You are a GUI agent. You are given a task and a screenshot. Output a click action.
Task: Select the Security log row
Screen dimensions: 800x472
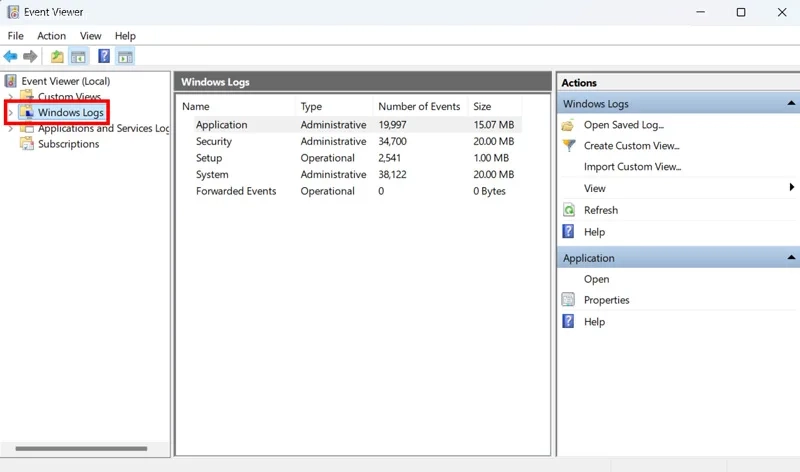click(x=351, y=141)
